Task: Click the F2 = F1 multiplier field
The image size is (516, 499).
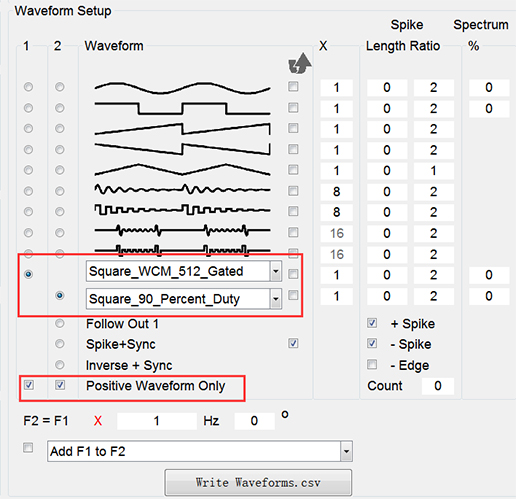Action: point(157,421)
